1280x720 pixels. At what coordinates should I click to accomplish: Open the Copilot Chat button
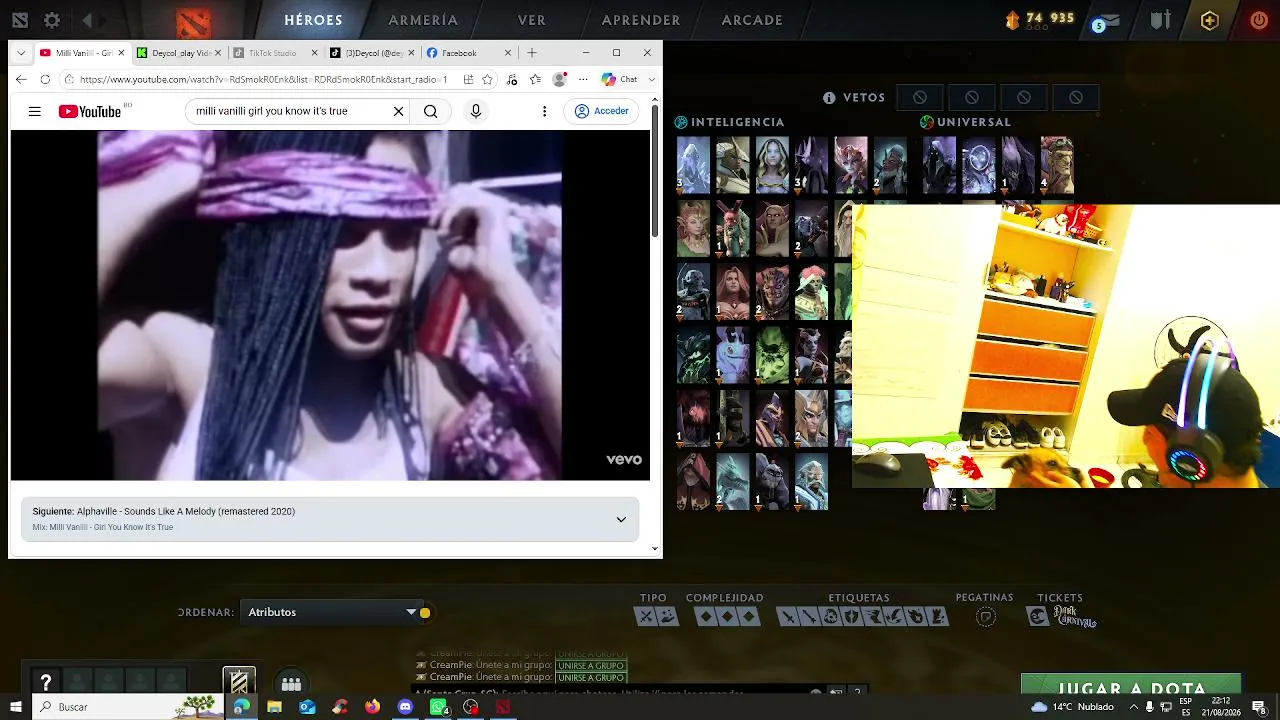point(620,79)
